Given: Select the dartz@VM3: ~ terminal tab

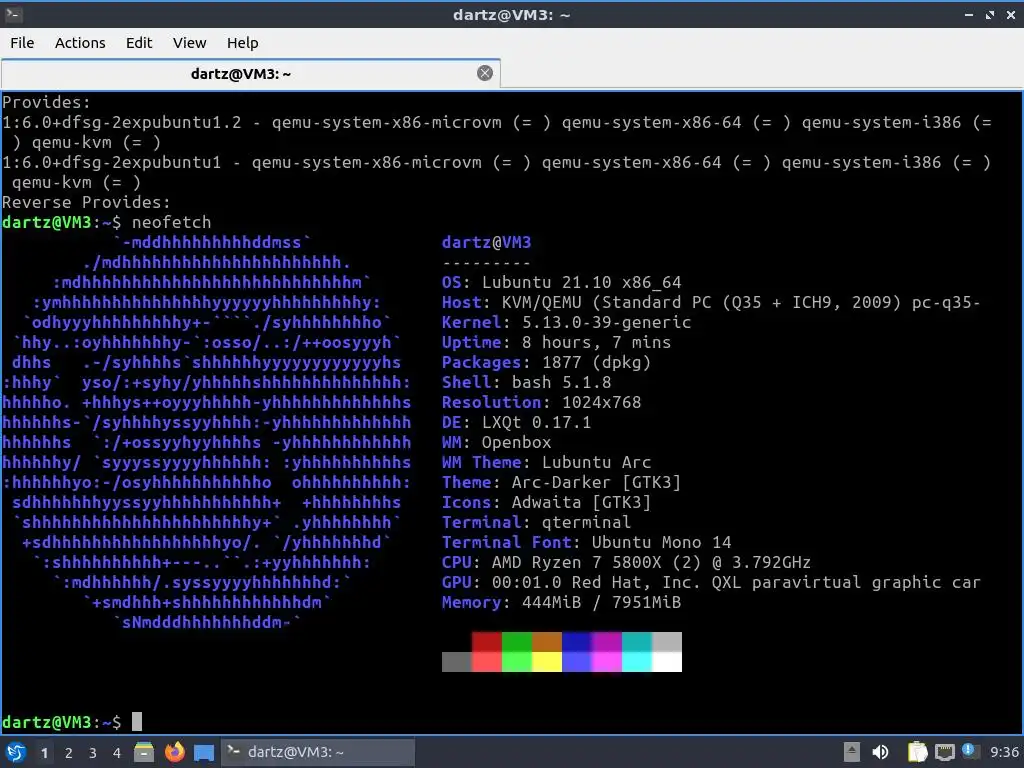Looking at the screenshot, I should pyautogui.click(x=251, y=74).
